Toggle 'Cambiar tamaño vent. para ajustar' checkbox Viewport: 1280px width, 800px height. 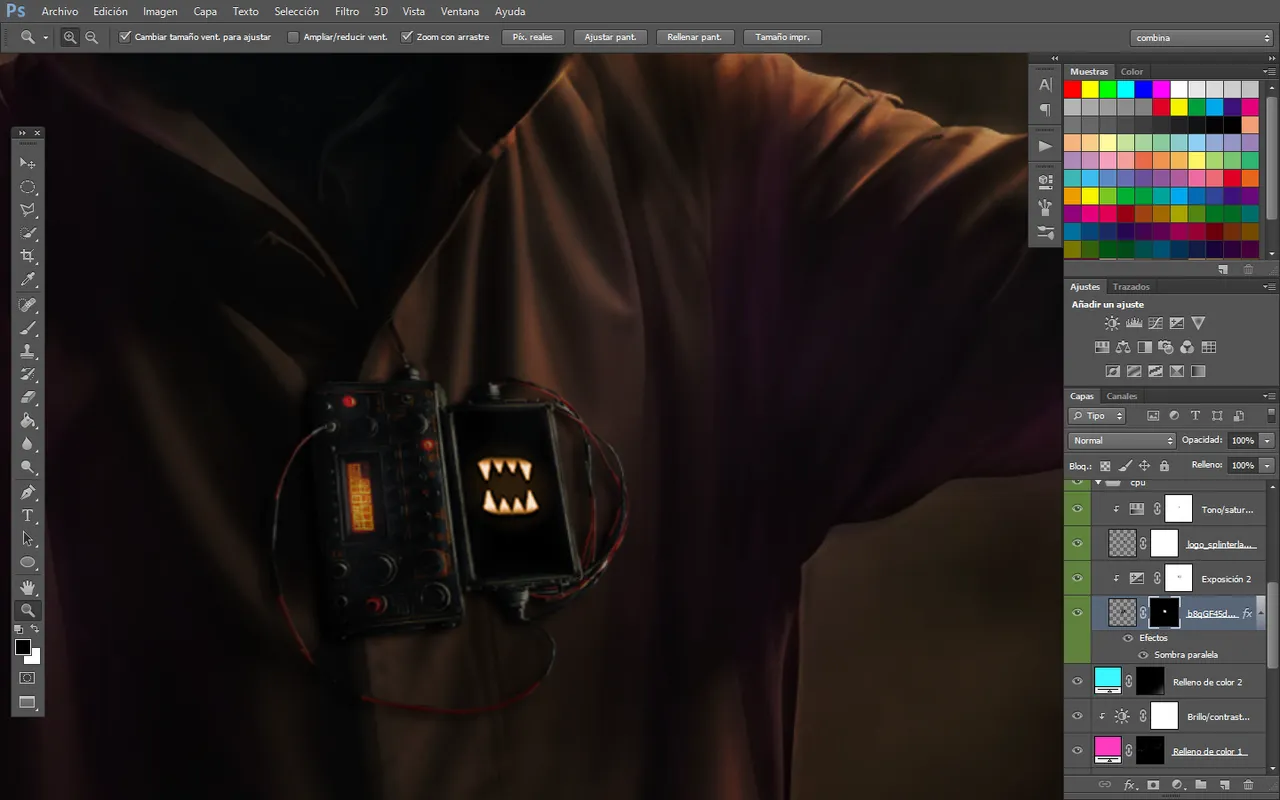point(125,37)
